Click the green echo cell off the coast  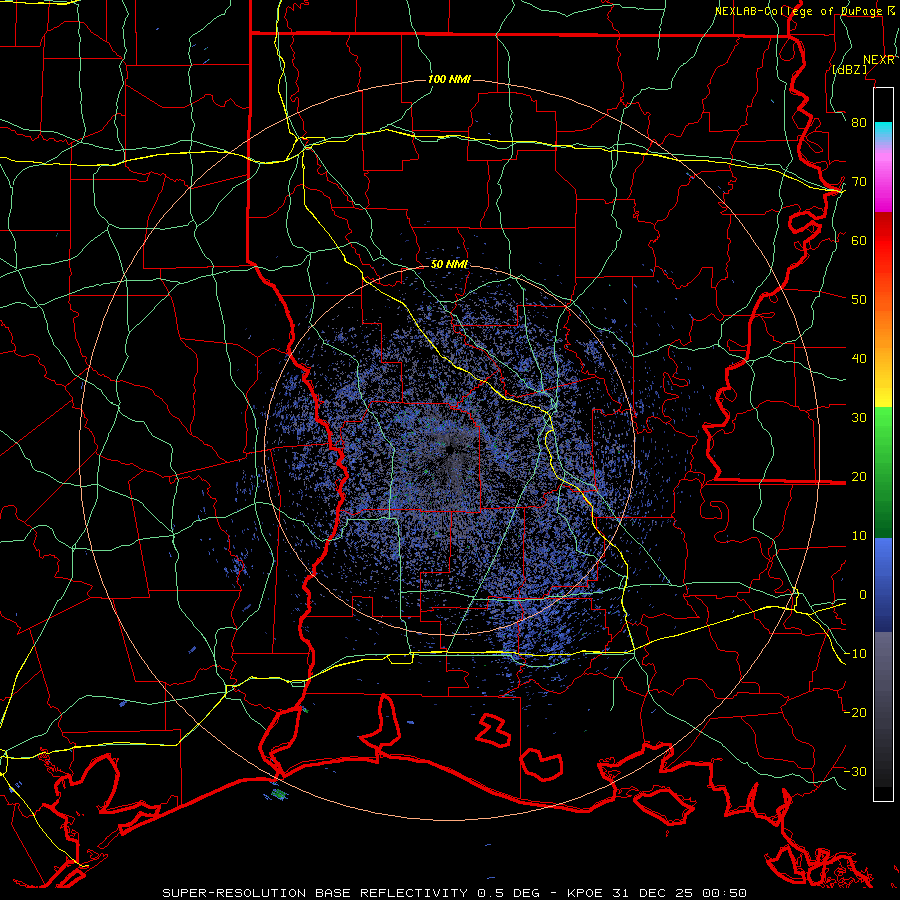tap(279, 794)
